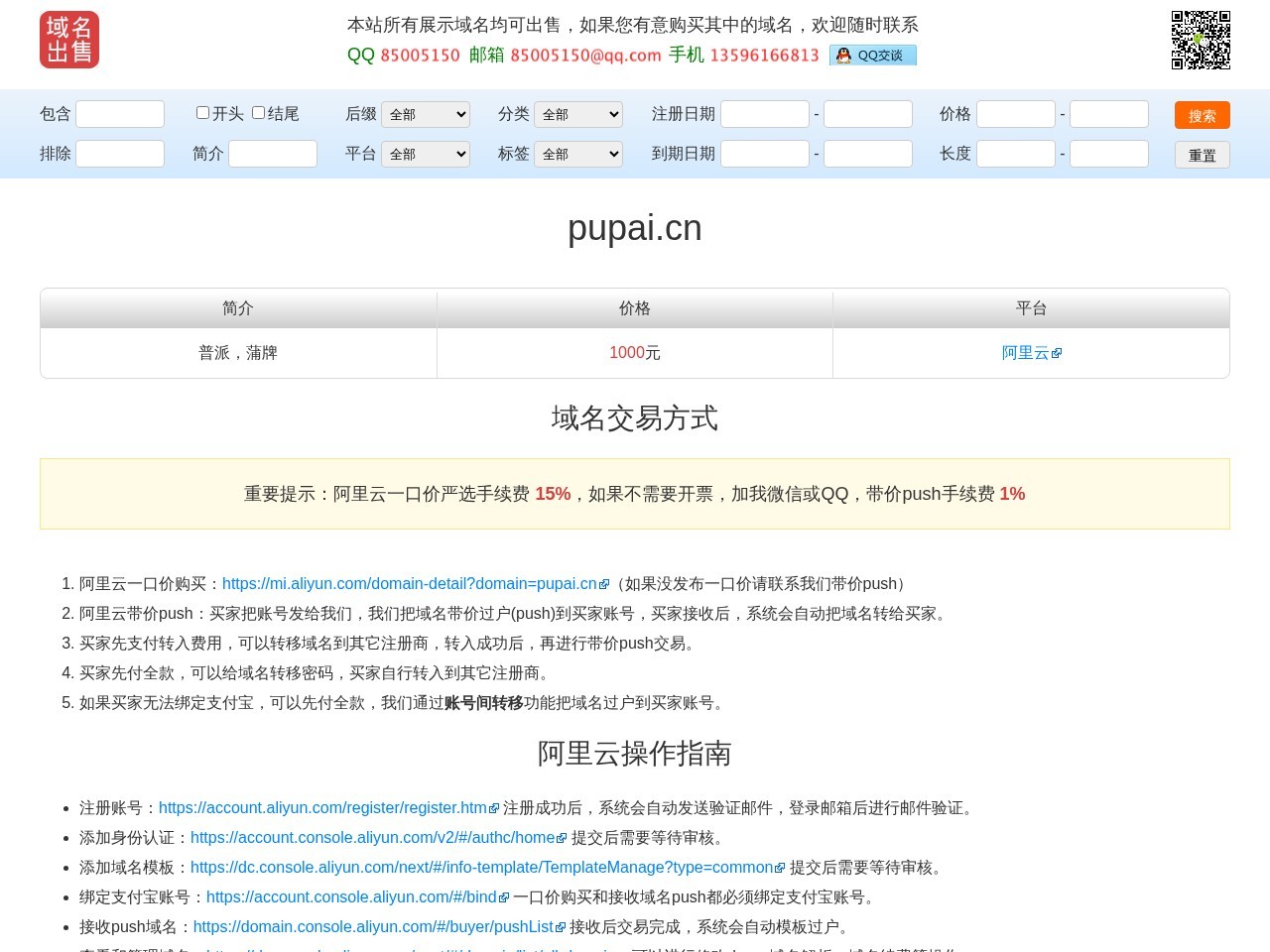Open the 阿里云 platform link in table
Image resolution: width=1270 pixels, height=952 pixels.
coord(1025,353)
